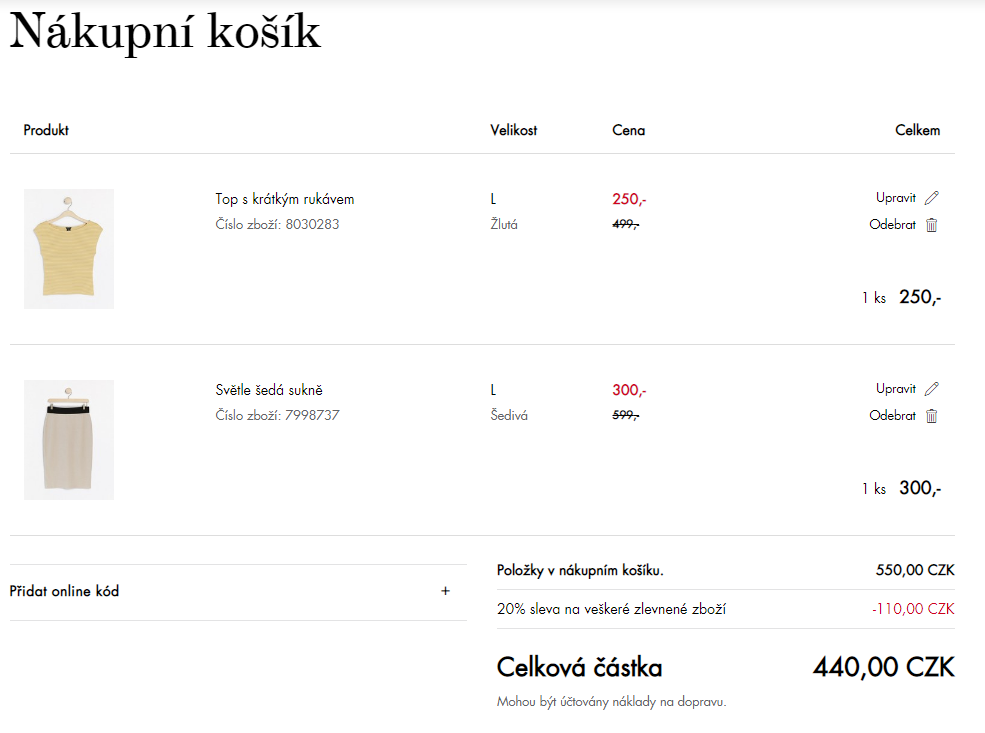
Task: Click Upravit link for Světle šedá sukně
Action: click(896, 389)
